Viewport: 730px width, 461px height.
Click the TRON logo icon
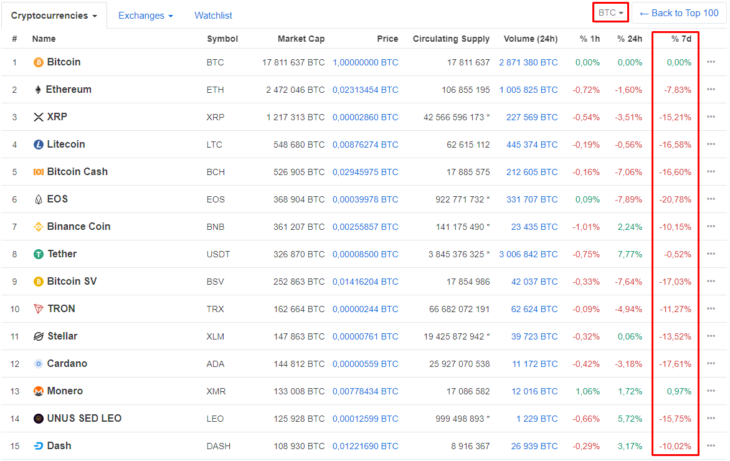pos(38,309)
